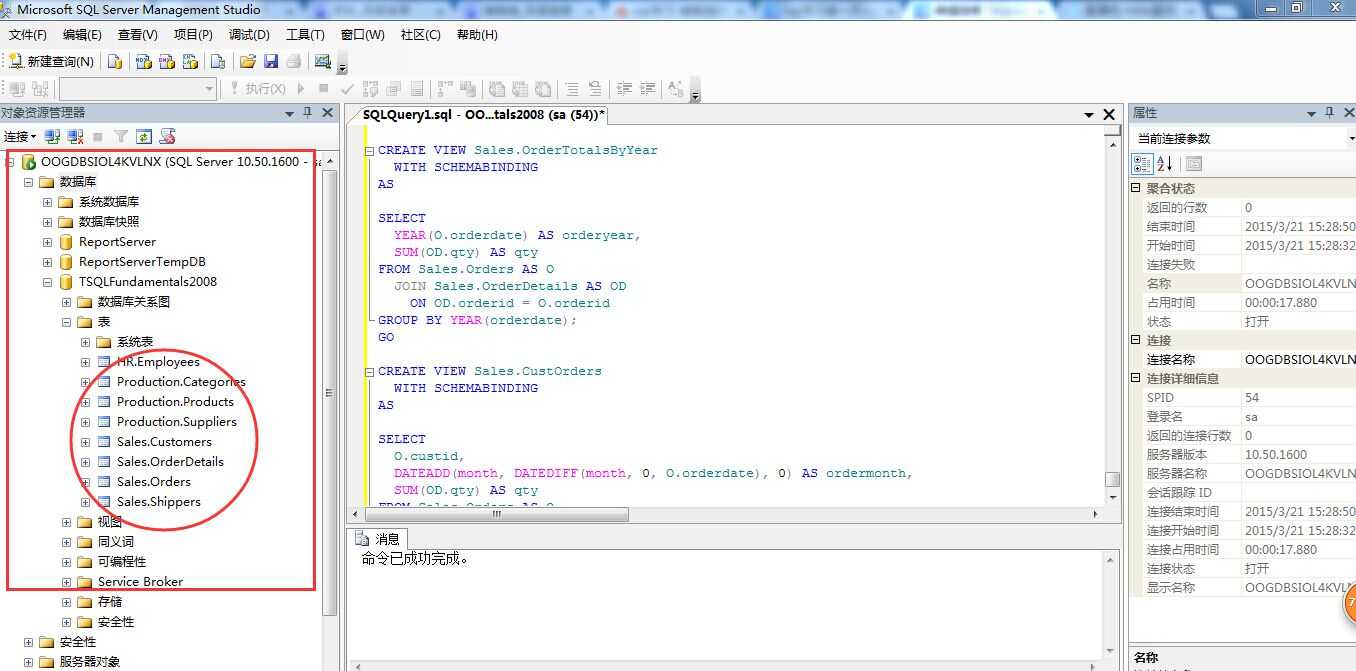Collapse the TSQLFundamentals2008 database node
Image resolution: width=1356 pixels, height=671 pixels.
(x=47, y=282)
